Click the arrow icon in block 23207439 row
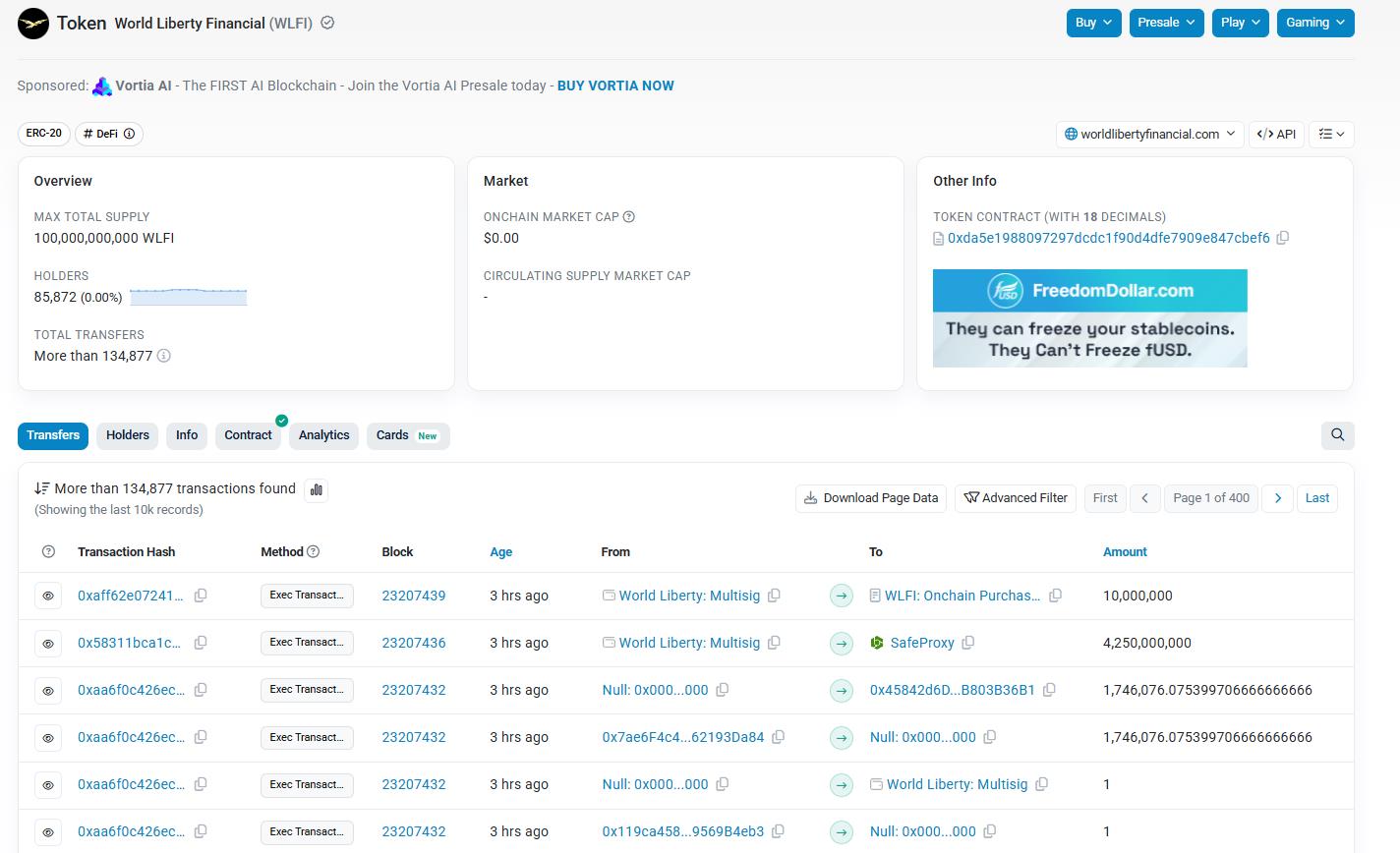The width and height of the screenshot is (1400, 853). click(842, 596)
